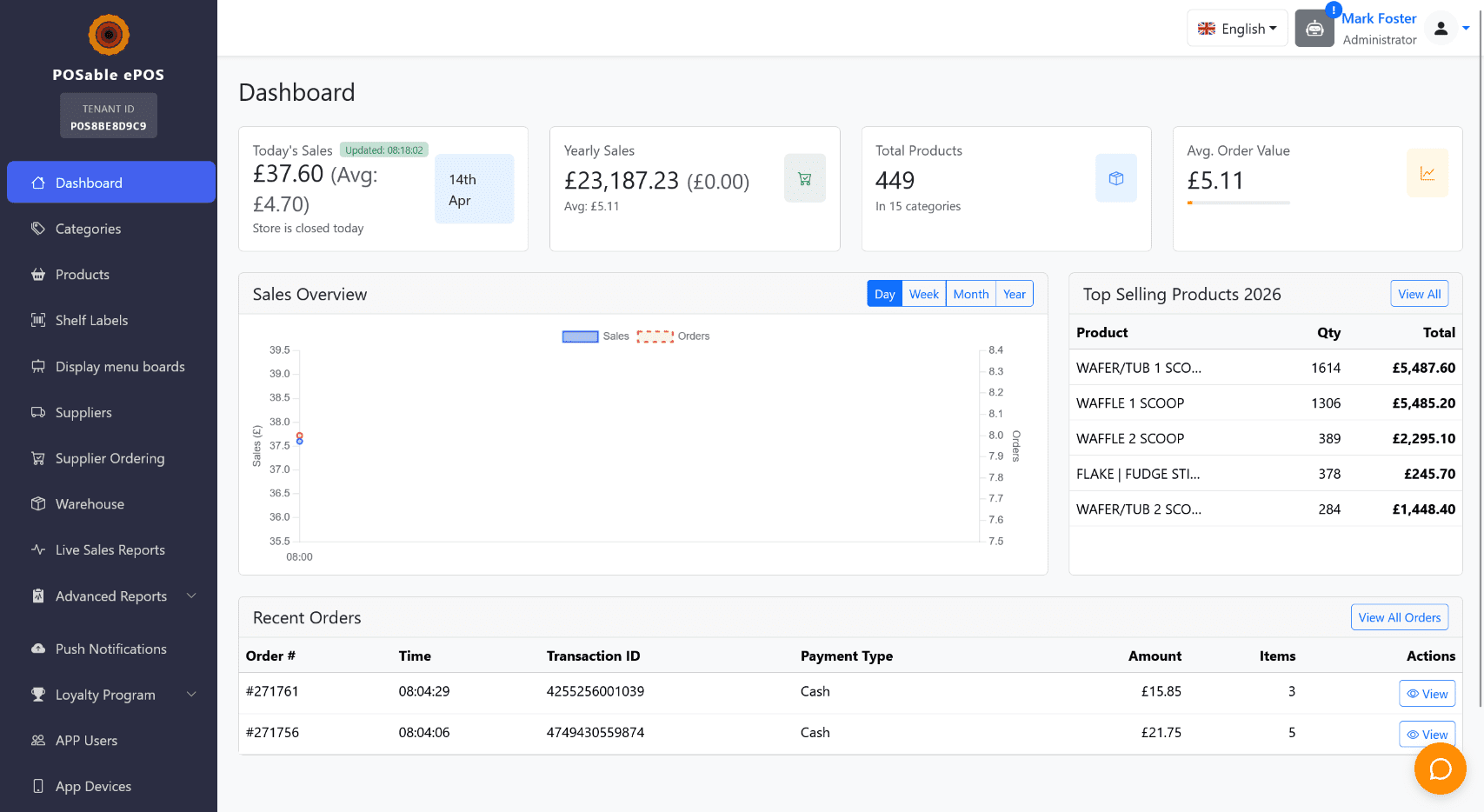Click the Yearly Sales cart icon
1484x812 pixels.
804,178
